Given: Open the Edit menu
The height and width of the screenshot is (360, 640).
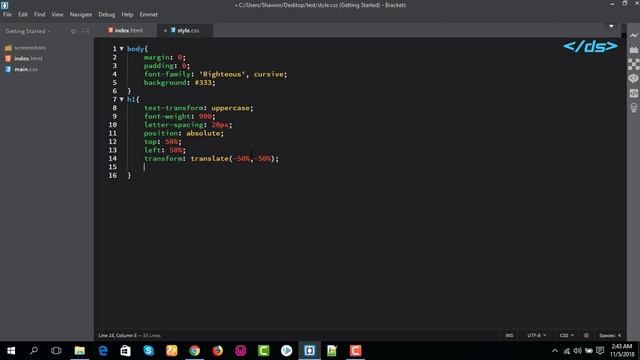Looking at the screenshot, I should point(23,14).
